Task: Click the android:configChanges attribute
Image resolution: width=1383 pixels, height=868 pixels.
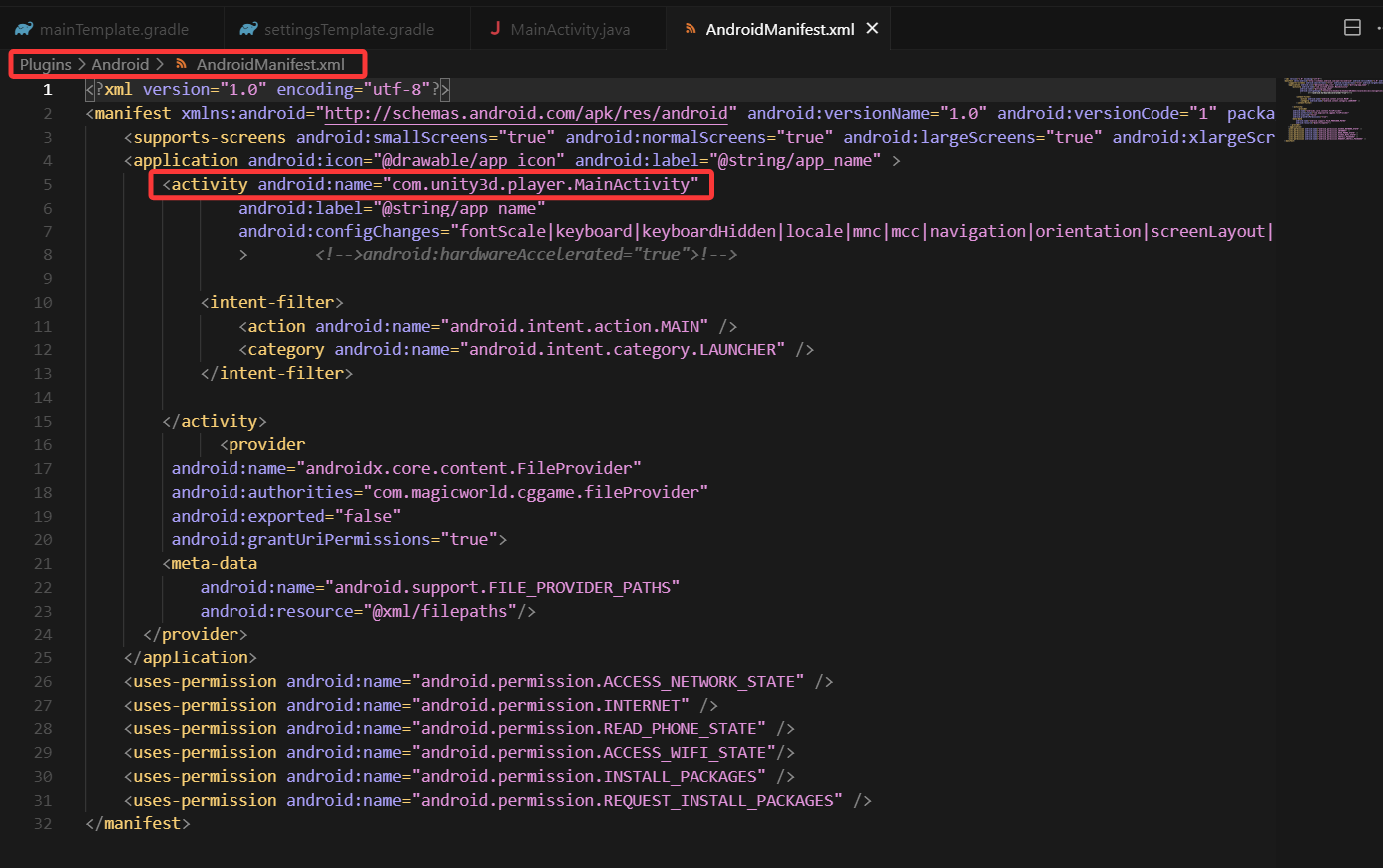Action: (x=343, y=231)
